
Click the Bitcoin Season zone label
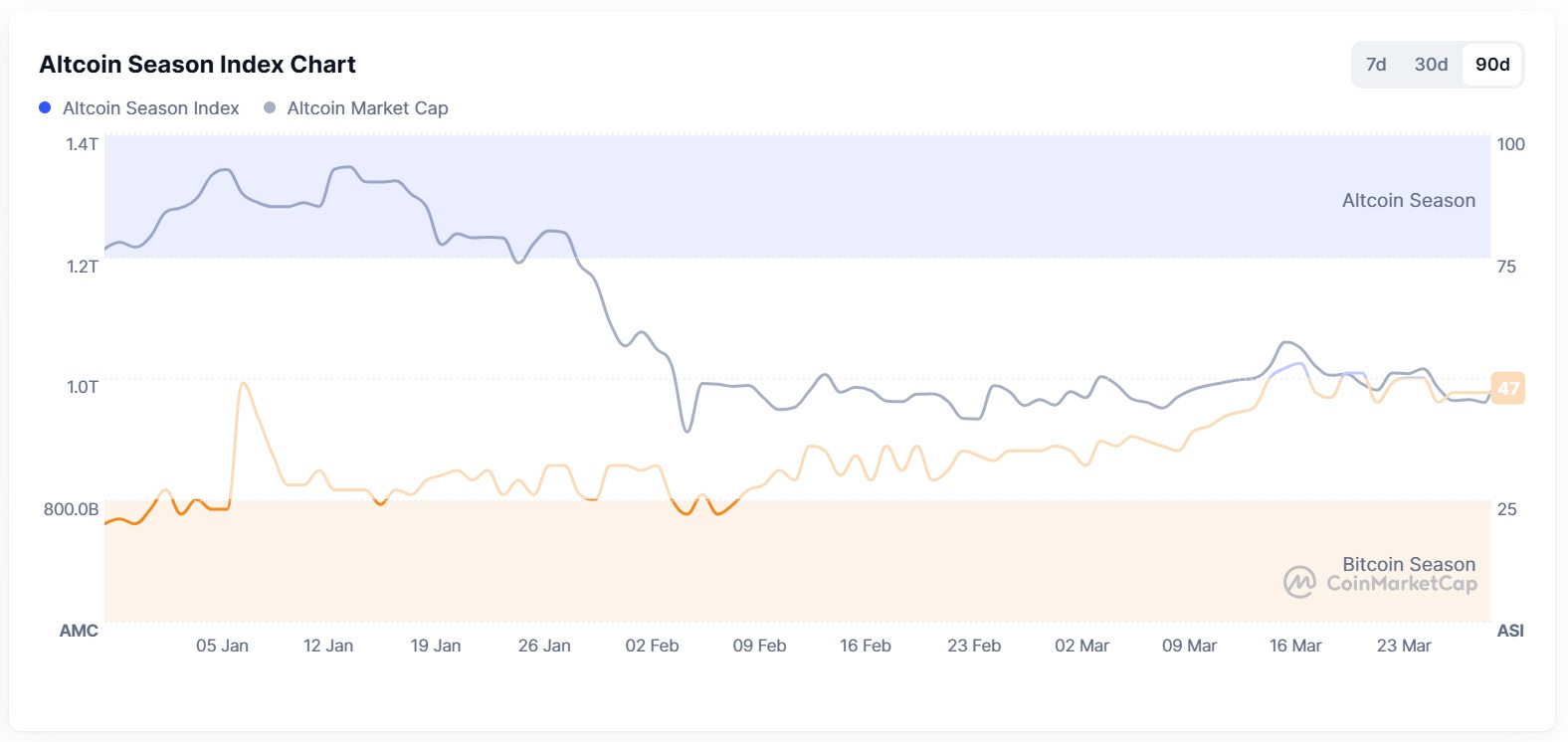[x=1408, y=564]
